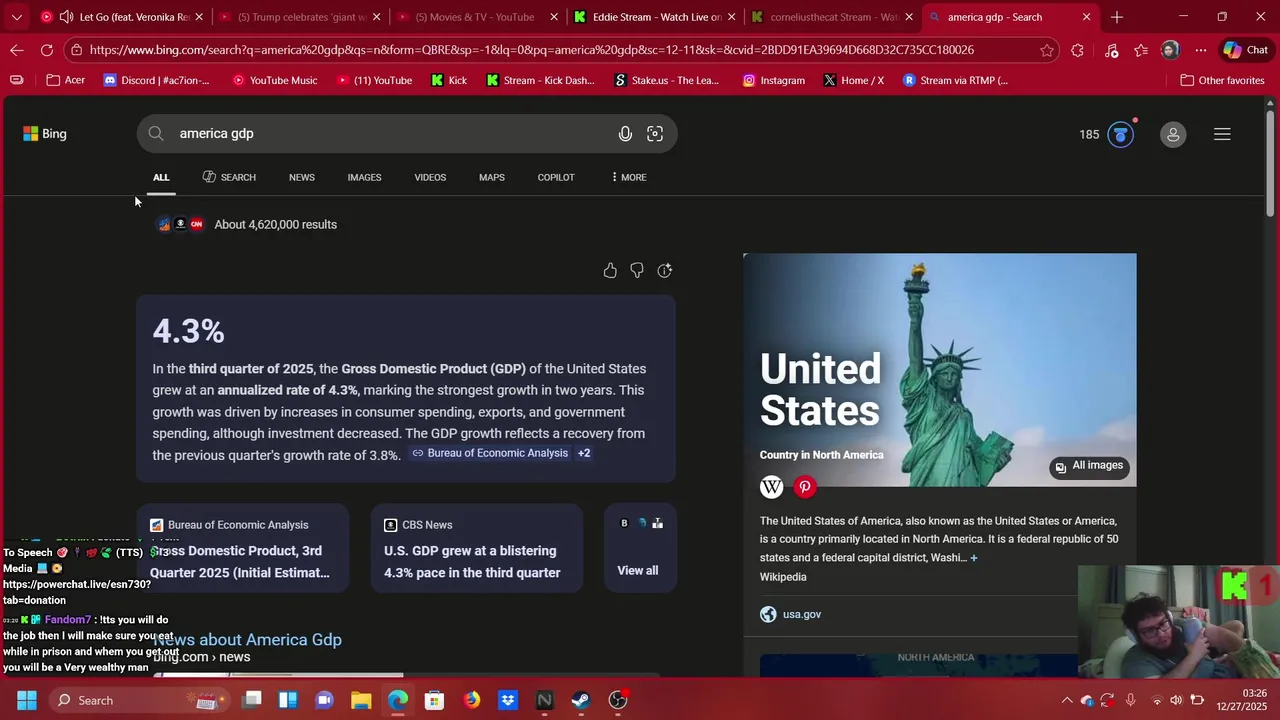Open the Bing Rewards points medal icon

tap(1121, 134)
